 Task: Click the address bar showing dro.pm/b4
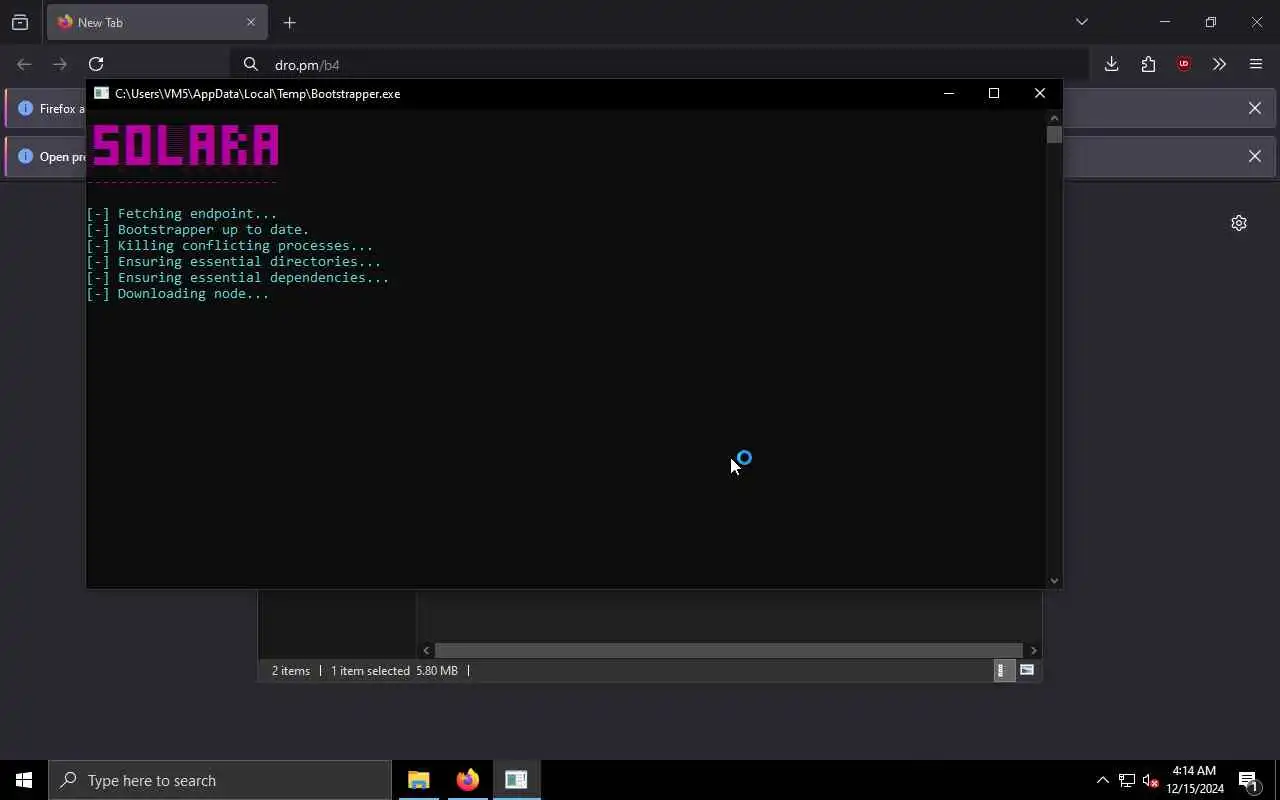point(660,64)
